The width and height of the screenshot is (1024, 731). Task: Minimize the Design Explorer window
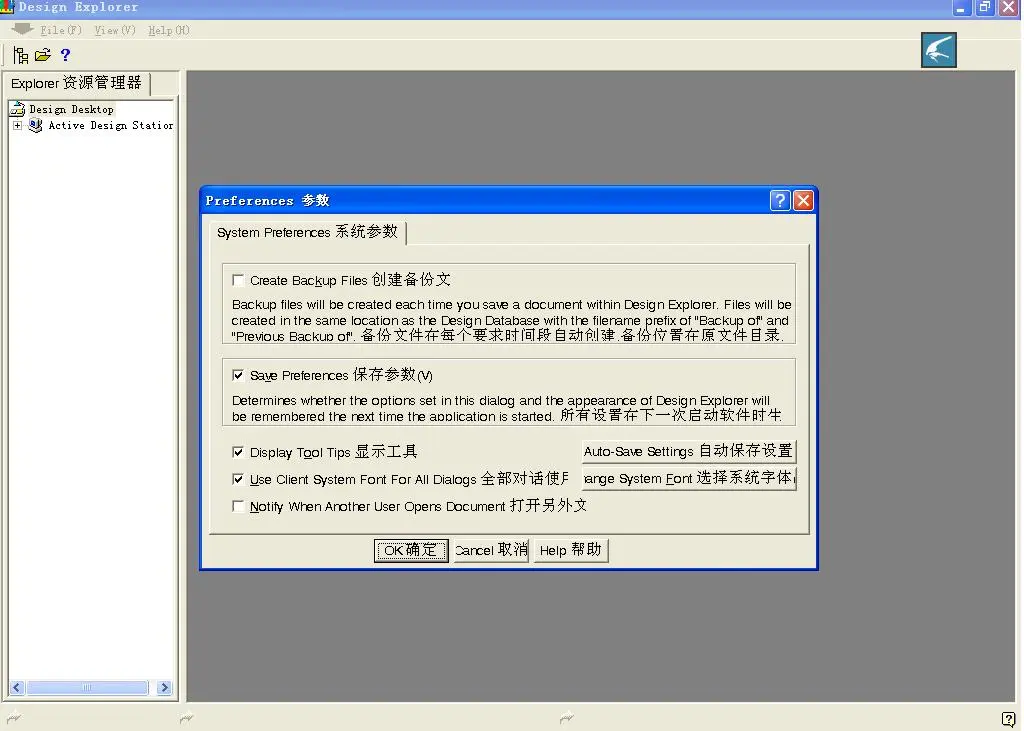point(961,8)
